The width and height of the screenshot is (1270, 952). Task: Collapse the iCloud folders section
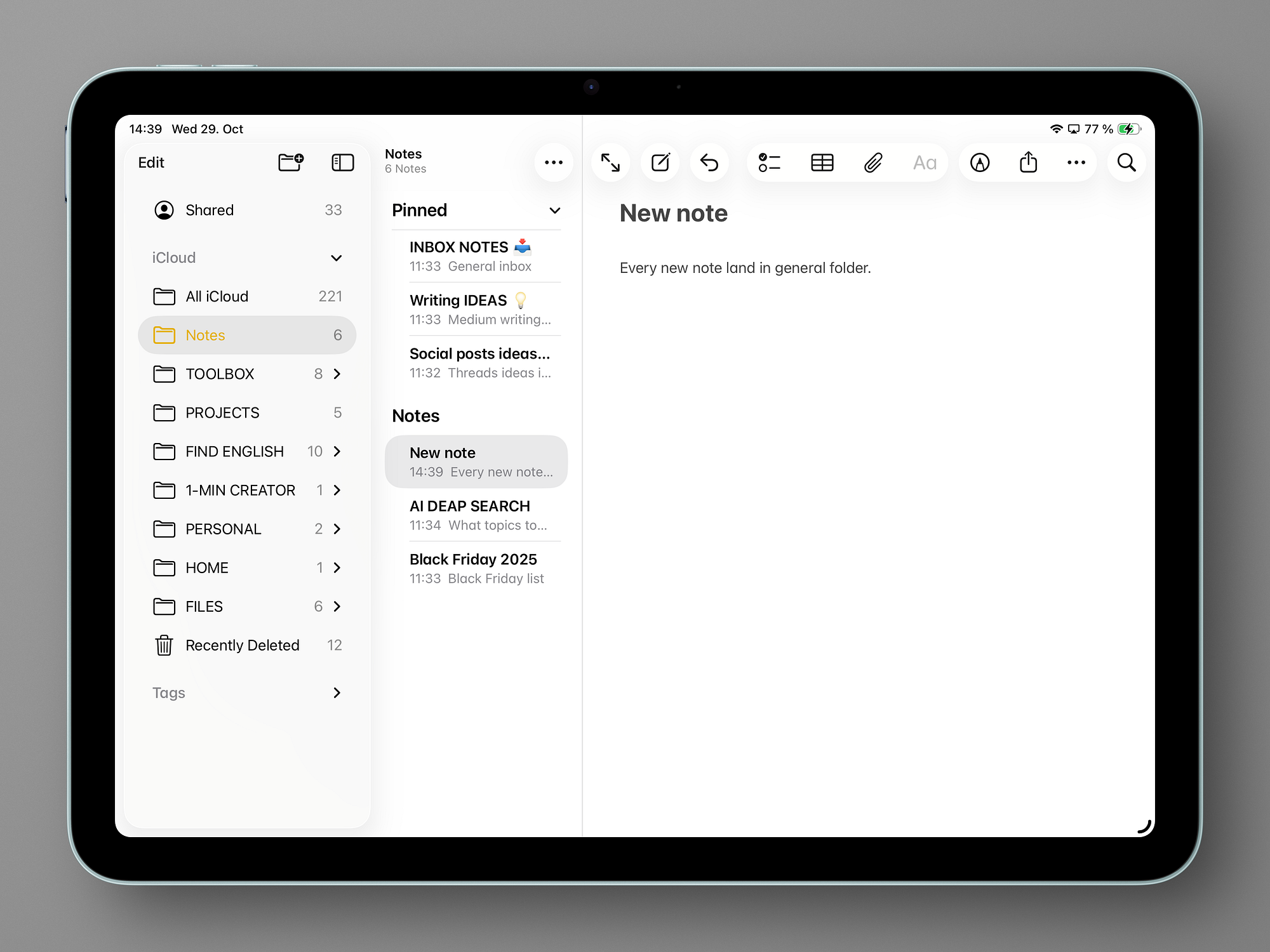point(337,258)
